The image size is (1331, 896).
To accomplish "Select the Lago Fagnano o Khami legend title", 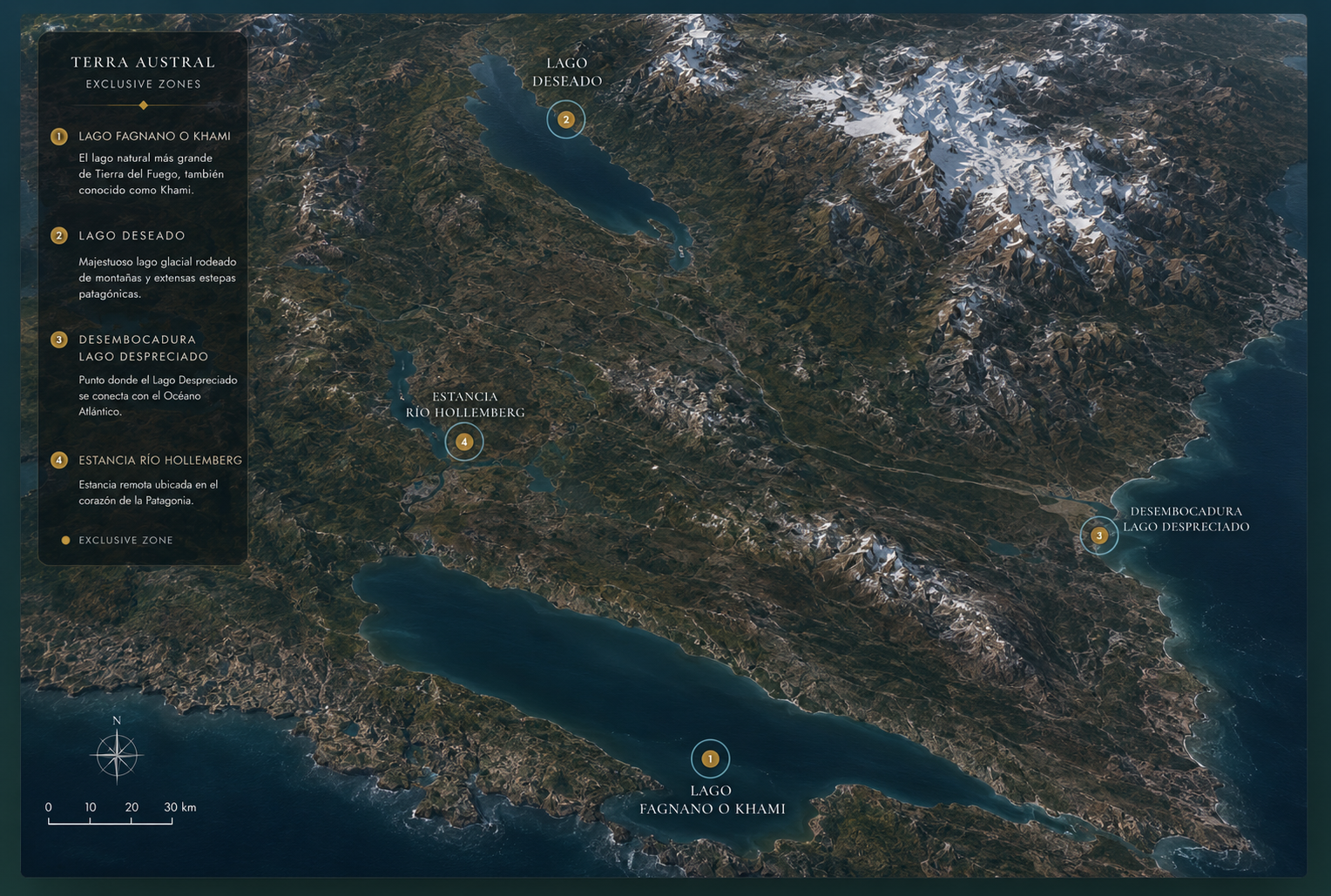I will 154,136.
